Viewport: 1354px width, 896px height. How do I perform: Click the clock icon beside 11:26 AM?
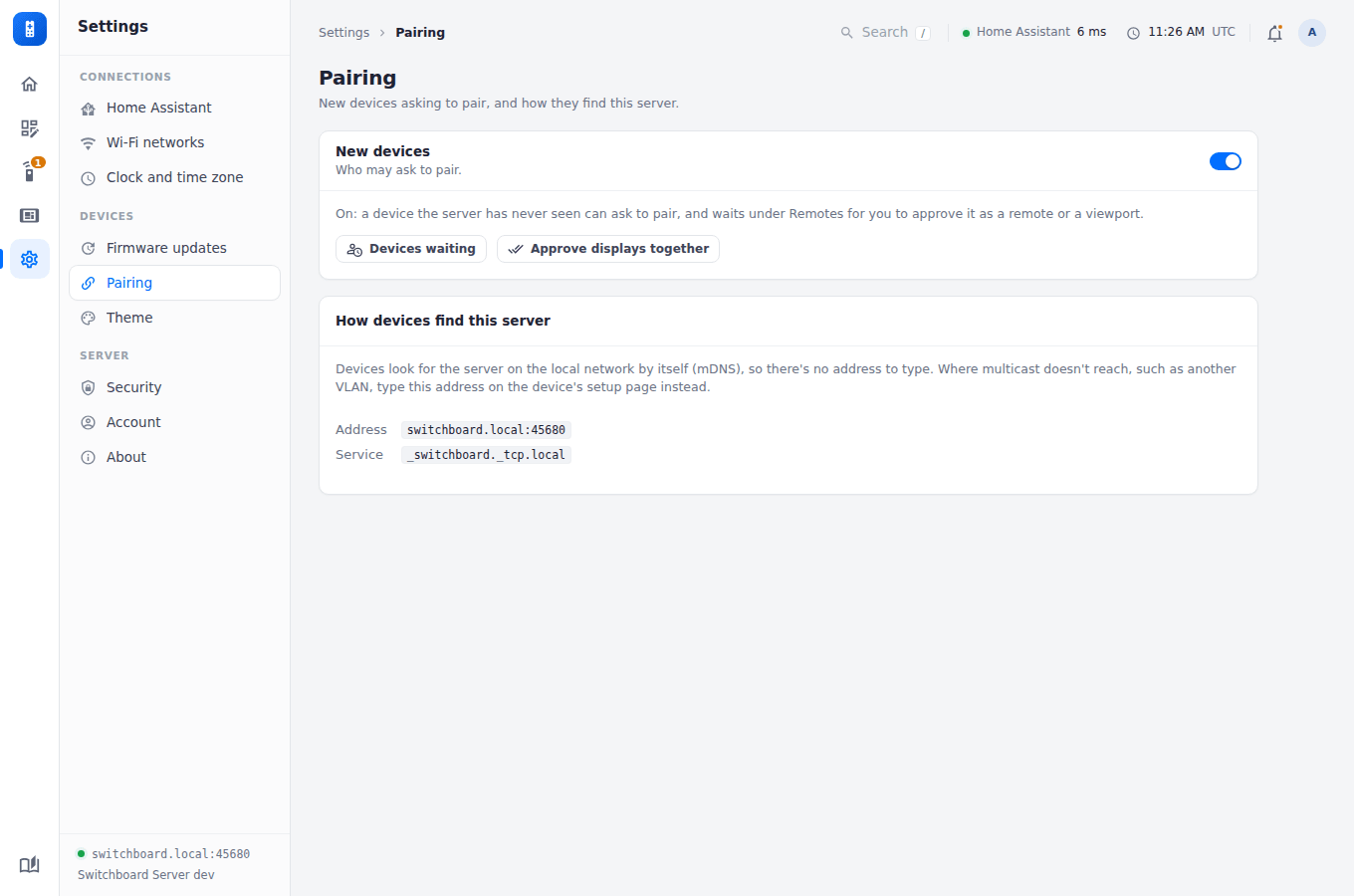1133,33
